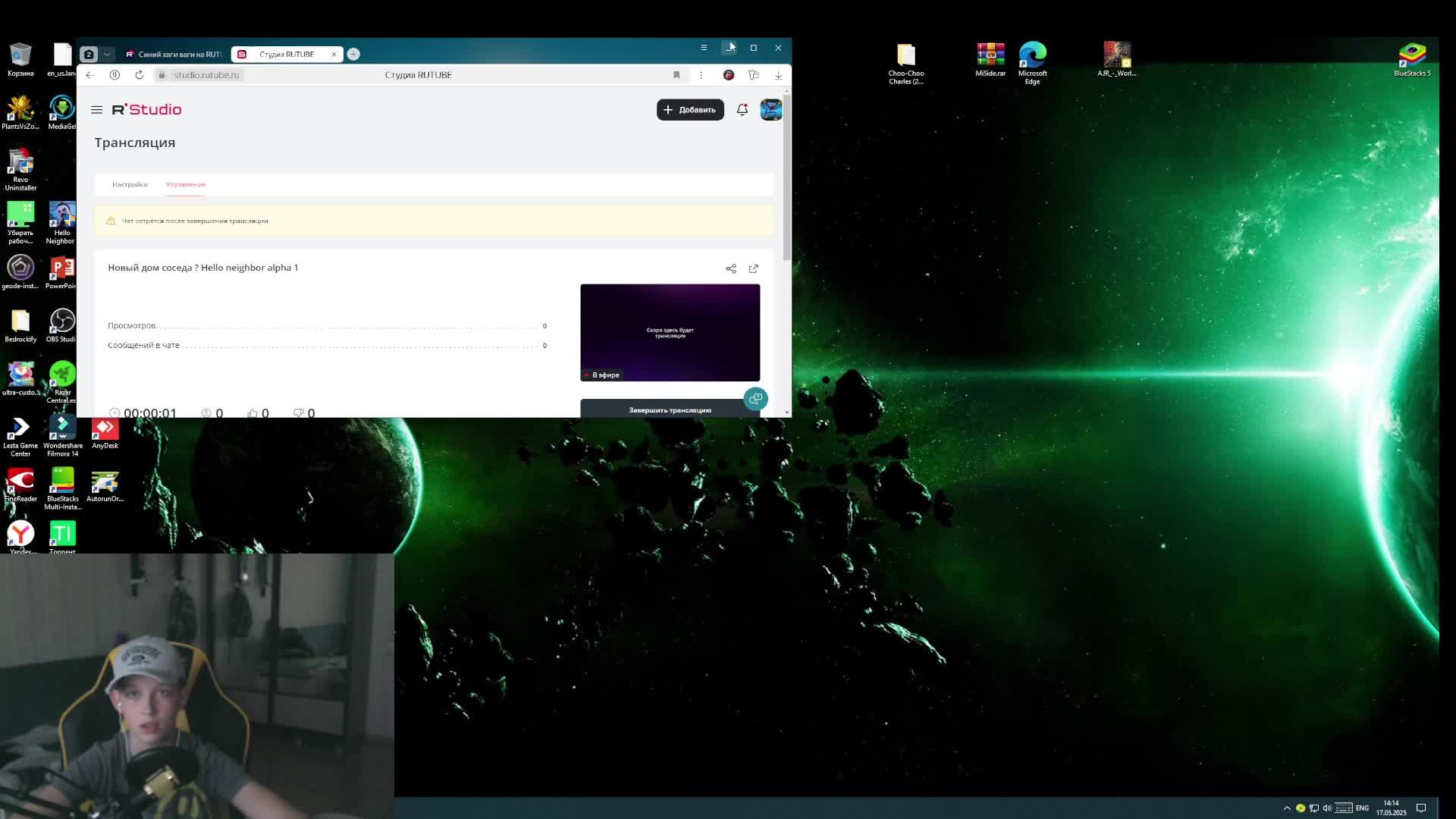The height and width of the screenshot is (819, 1456).
Task: Select the AnyDesk desktop icon
Action: tap(105, 433)
